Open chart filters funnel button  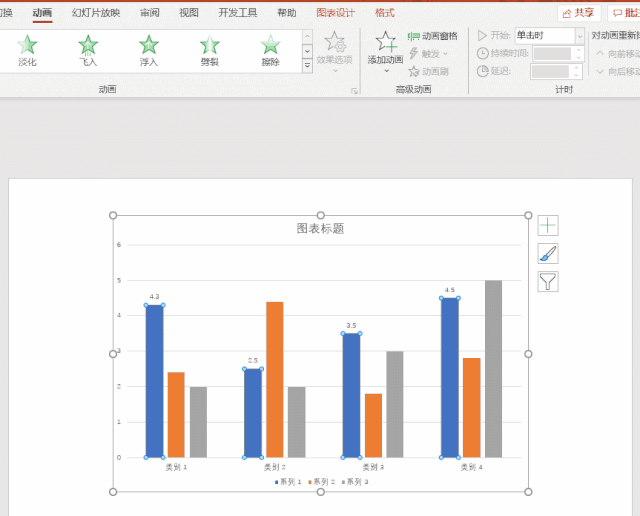click(548, 281)
